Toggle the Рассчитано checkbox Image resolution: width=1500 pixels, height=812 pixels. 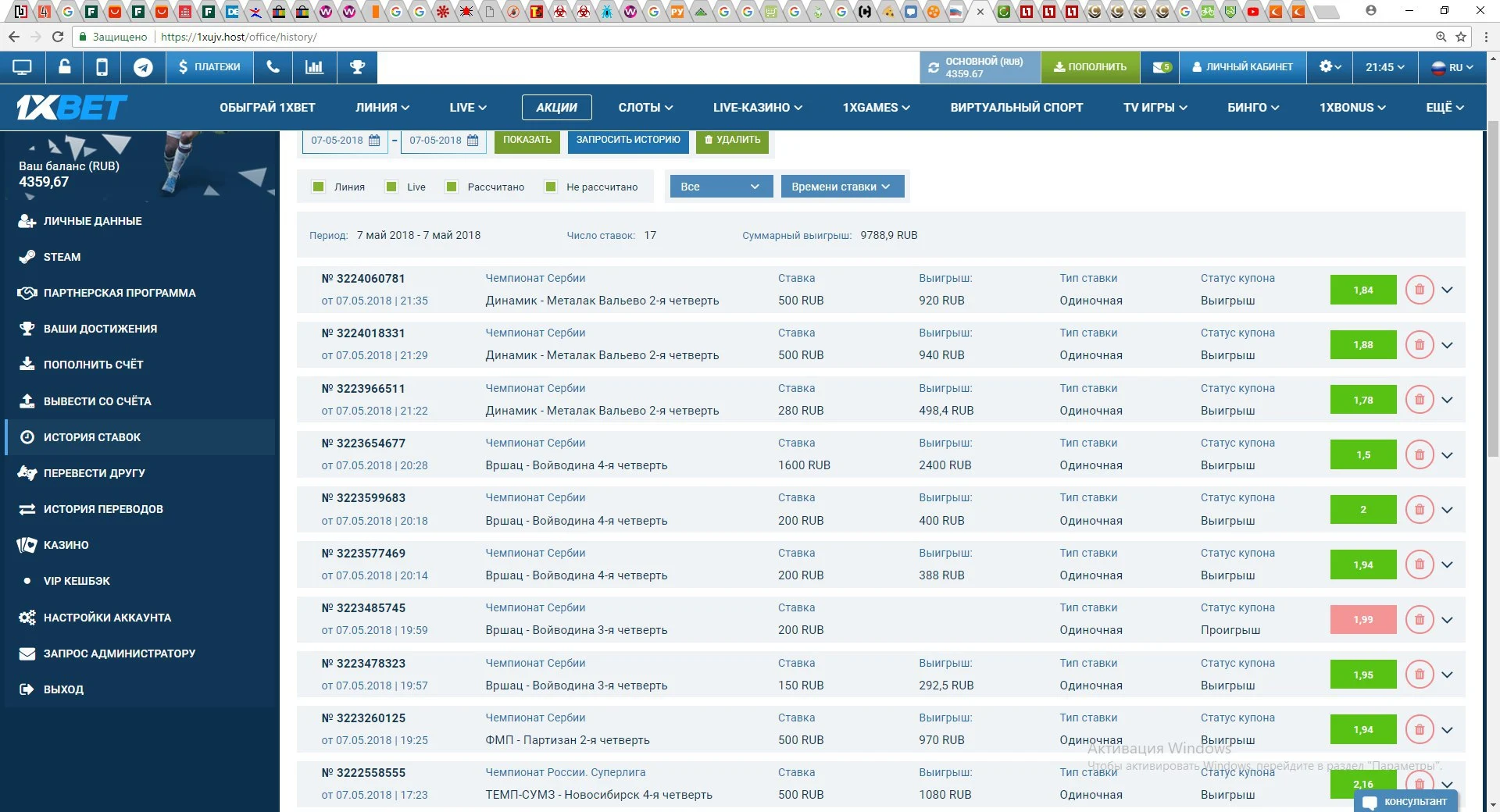(x=451, y=187)
